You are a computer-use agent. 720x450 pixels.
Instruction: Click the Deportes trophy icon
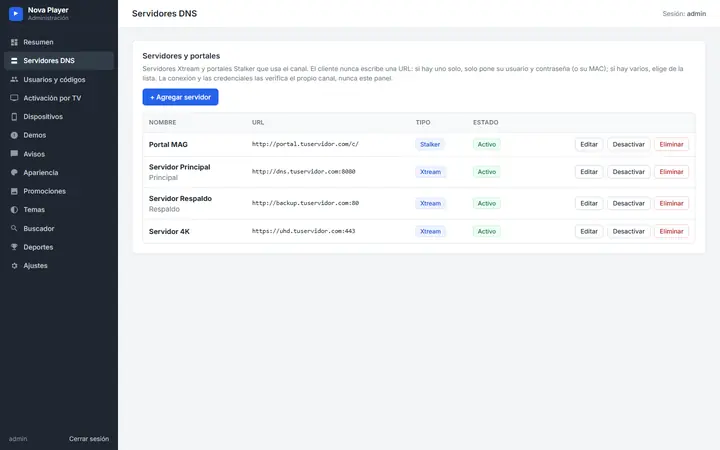click(x=14, y=247)
